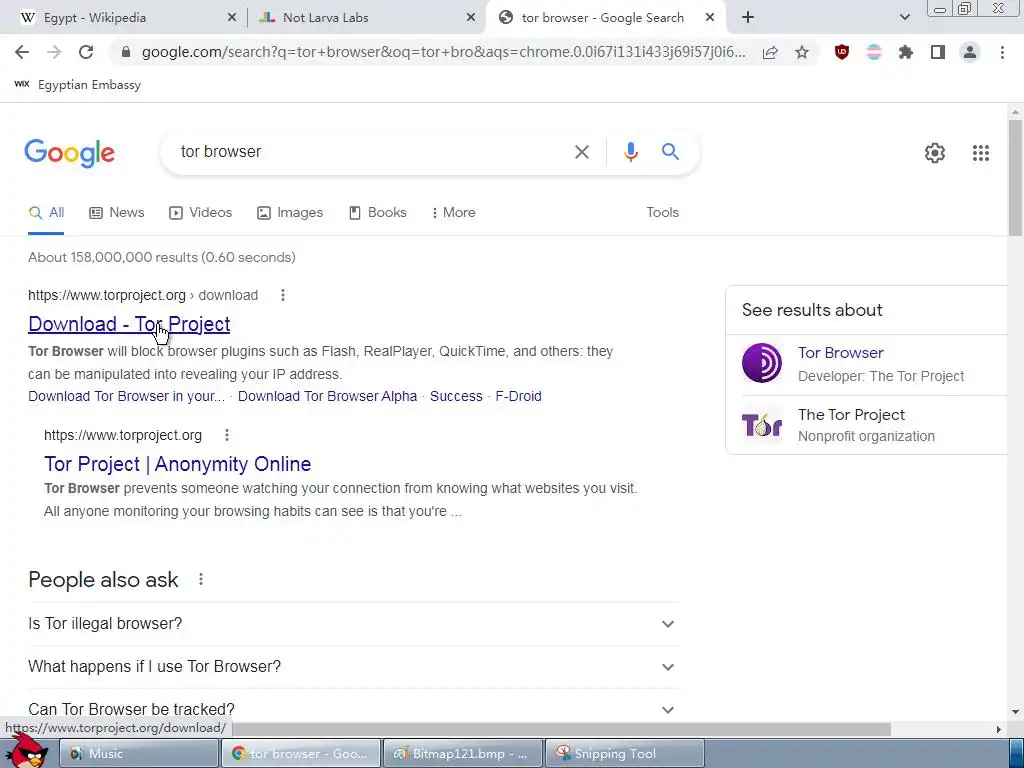Click the horizontal scrollbar at page bottom
The height and width of the screenshot is (768, 1024).
click(562, 729)
